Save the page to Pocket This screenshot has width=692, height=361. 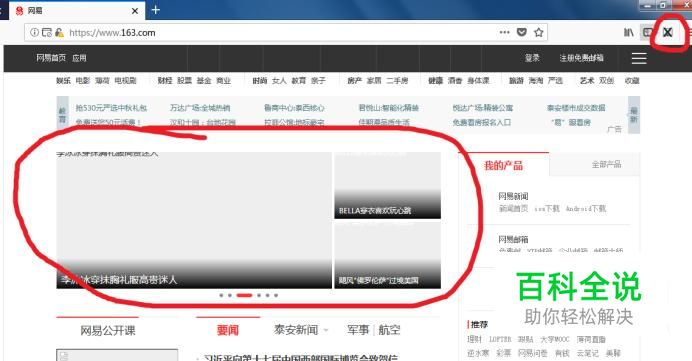point(522,32)
